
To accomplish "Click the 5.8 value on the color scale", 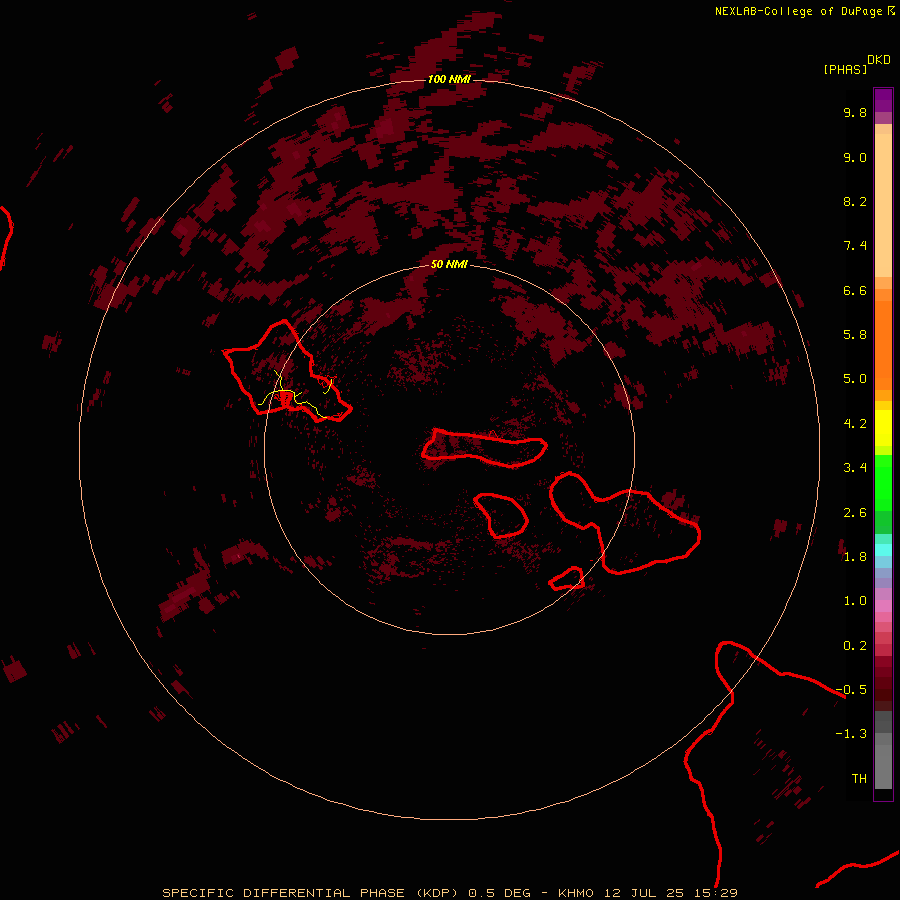I will tap(855, 335).
